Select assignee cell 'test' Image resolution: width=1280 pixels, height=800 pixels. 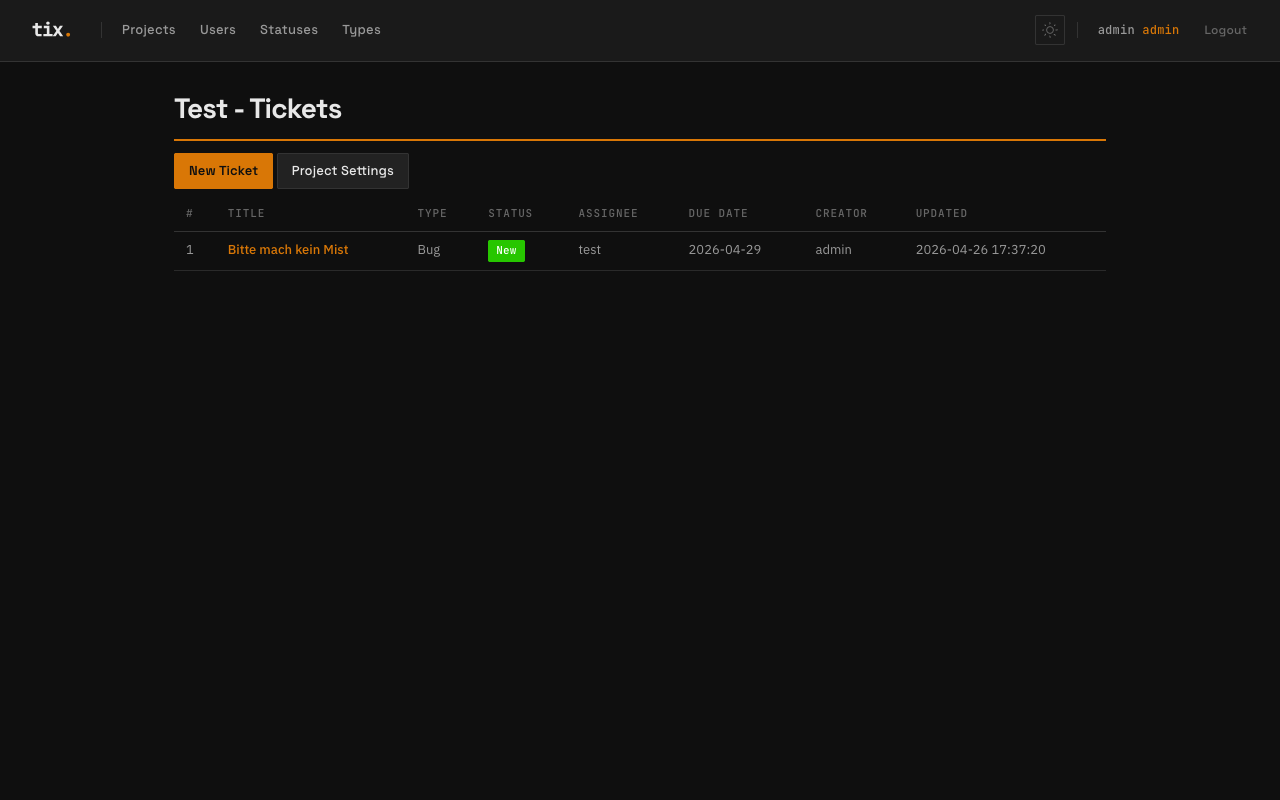[589, 250]
